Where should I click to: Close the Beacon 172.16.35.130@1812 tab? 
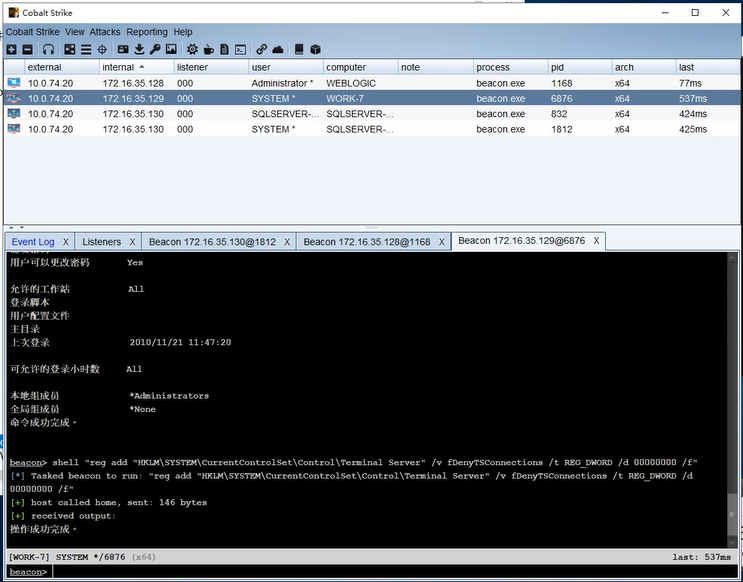click(x=287, y=242)
